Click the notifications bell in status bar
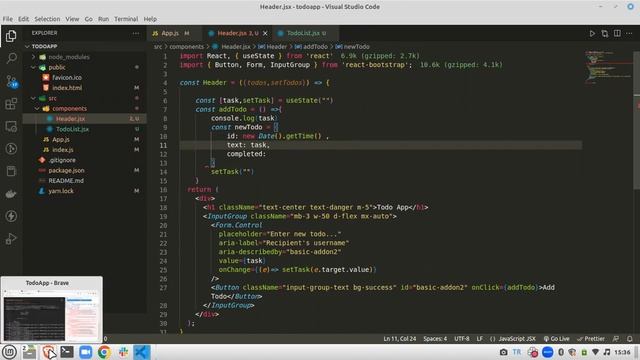Viewport: 640px width, 360px height. pyautogui.click(x=630, y=339)
